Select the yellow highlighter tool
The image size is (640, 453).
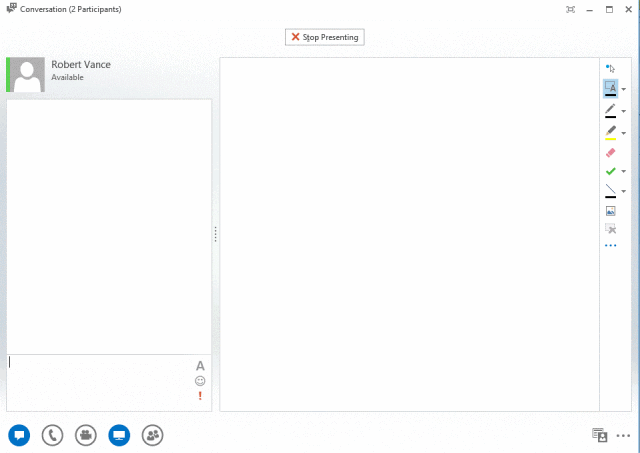pos(610,133)
